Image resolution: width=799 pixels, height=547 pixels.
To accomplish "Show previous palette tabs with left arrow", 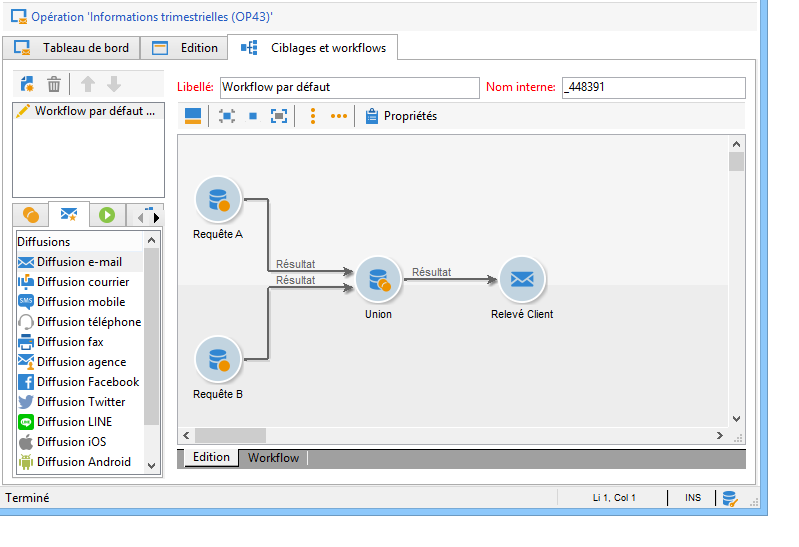I will click(141, 218).
